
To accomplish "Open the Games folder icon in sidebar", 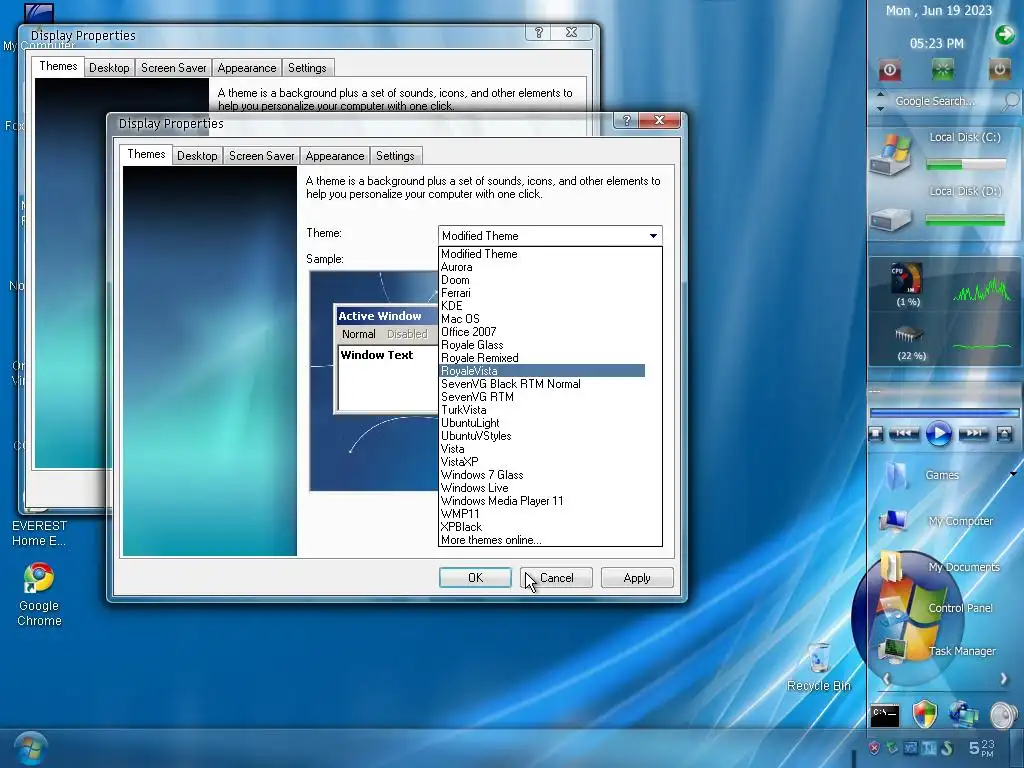I will 896,475.
